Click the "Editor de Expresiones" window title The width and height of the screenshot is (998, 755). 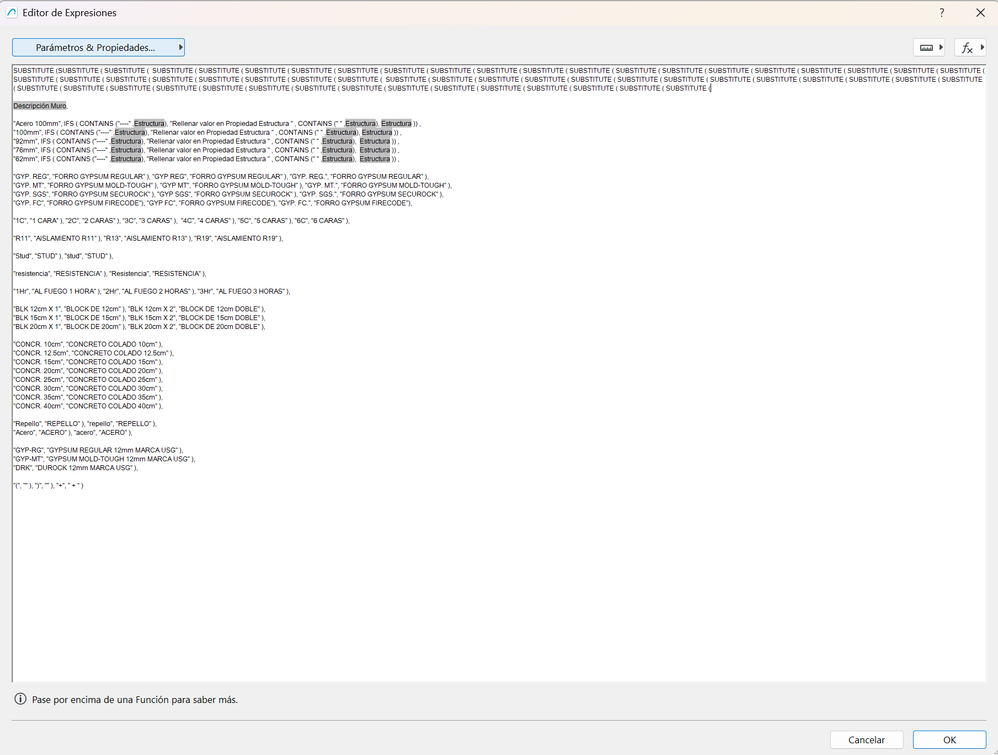(x=69, y=13)
